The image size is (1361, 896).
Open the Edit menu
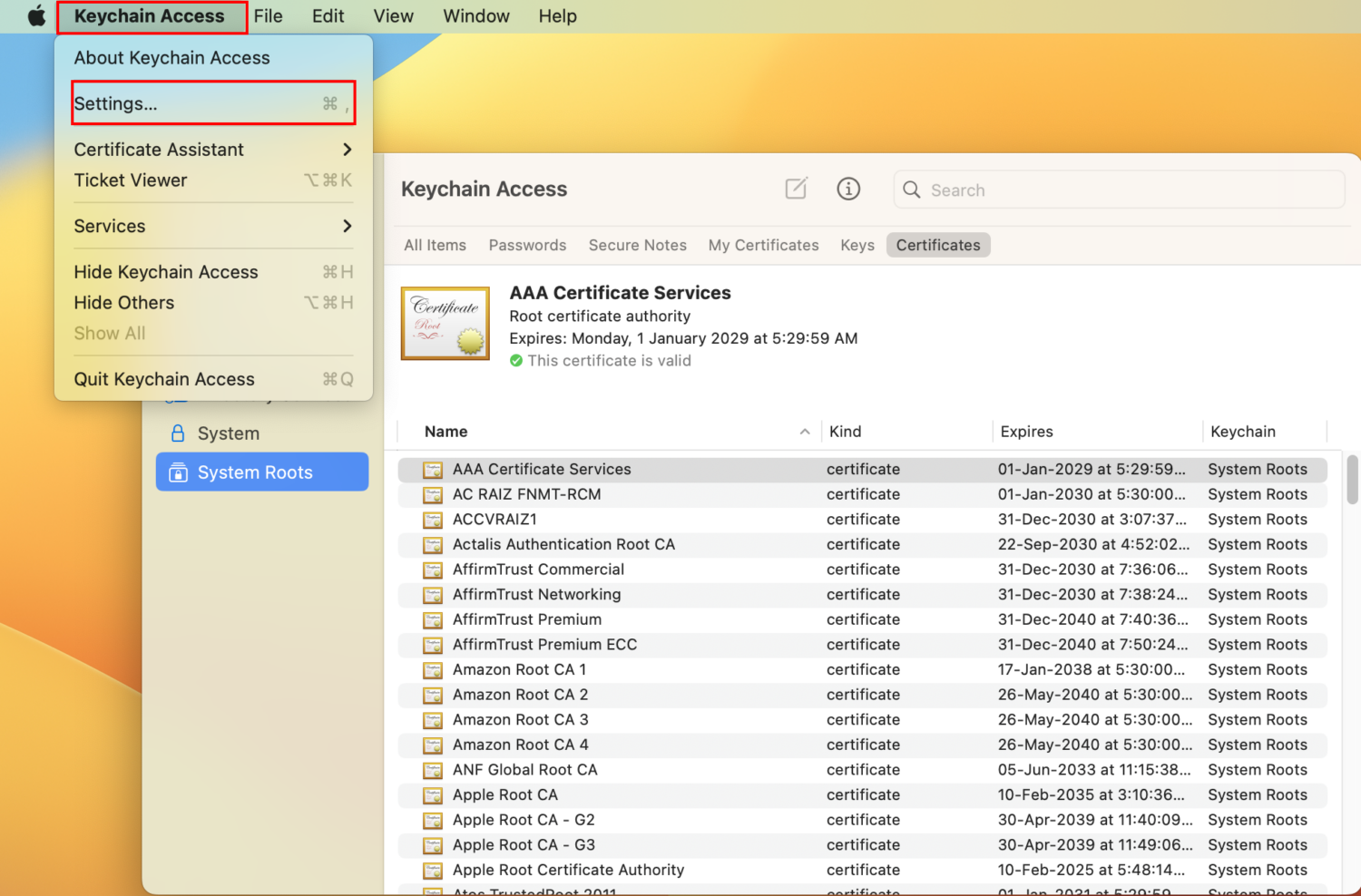click(x=328, y=16)
